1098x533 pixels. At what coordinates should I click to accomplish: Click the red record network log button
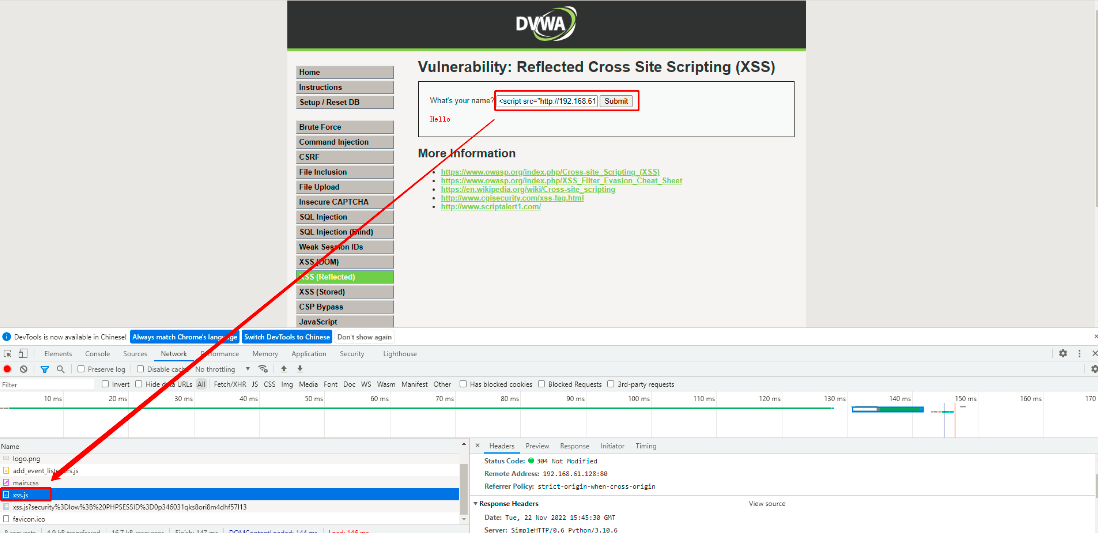8,369
